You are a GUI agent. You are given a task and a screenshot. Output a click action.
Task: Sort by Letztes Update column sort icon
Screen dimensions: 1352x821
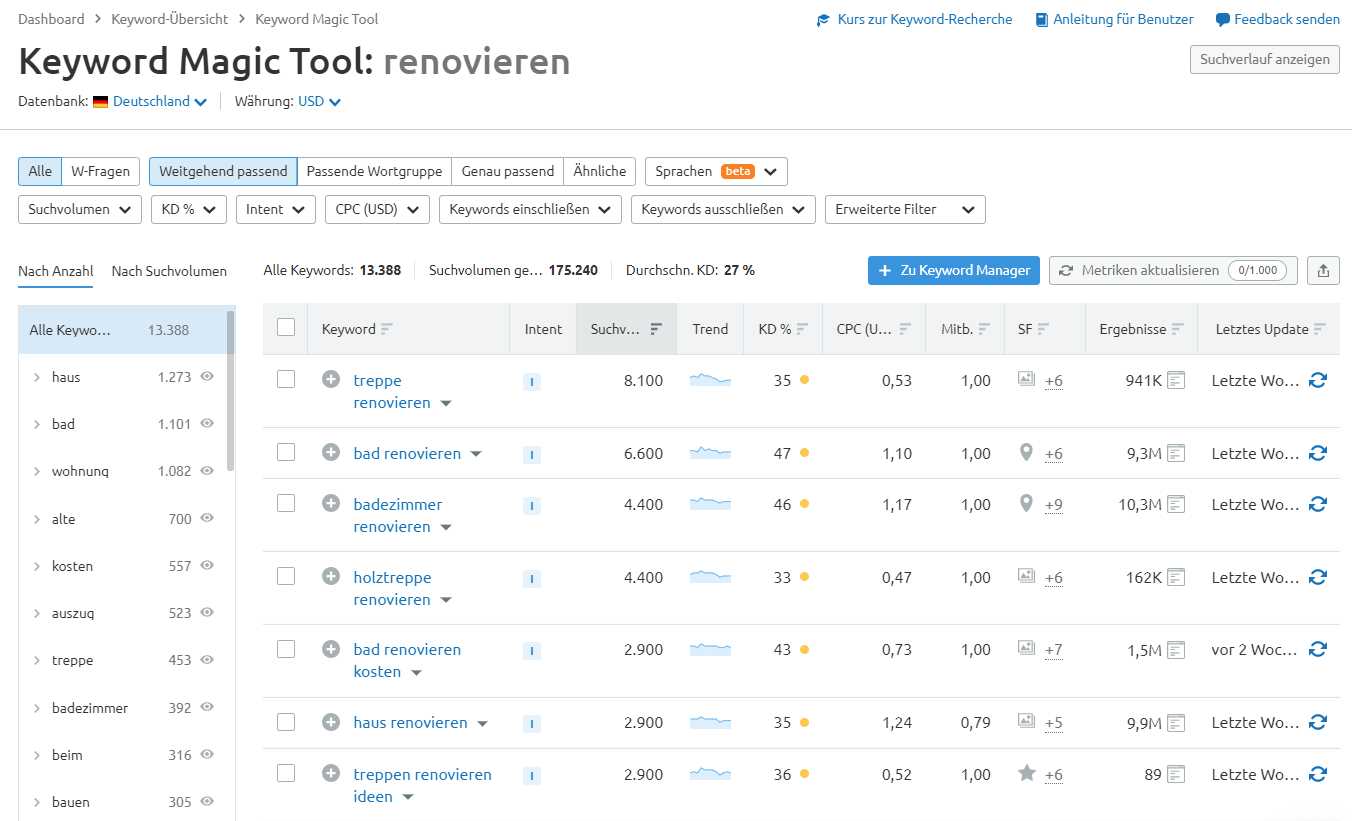click(1320, 329)
